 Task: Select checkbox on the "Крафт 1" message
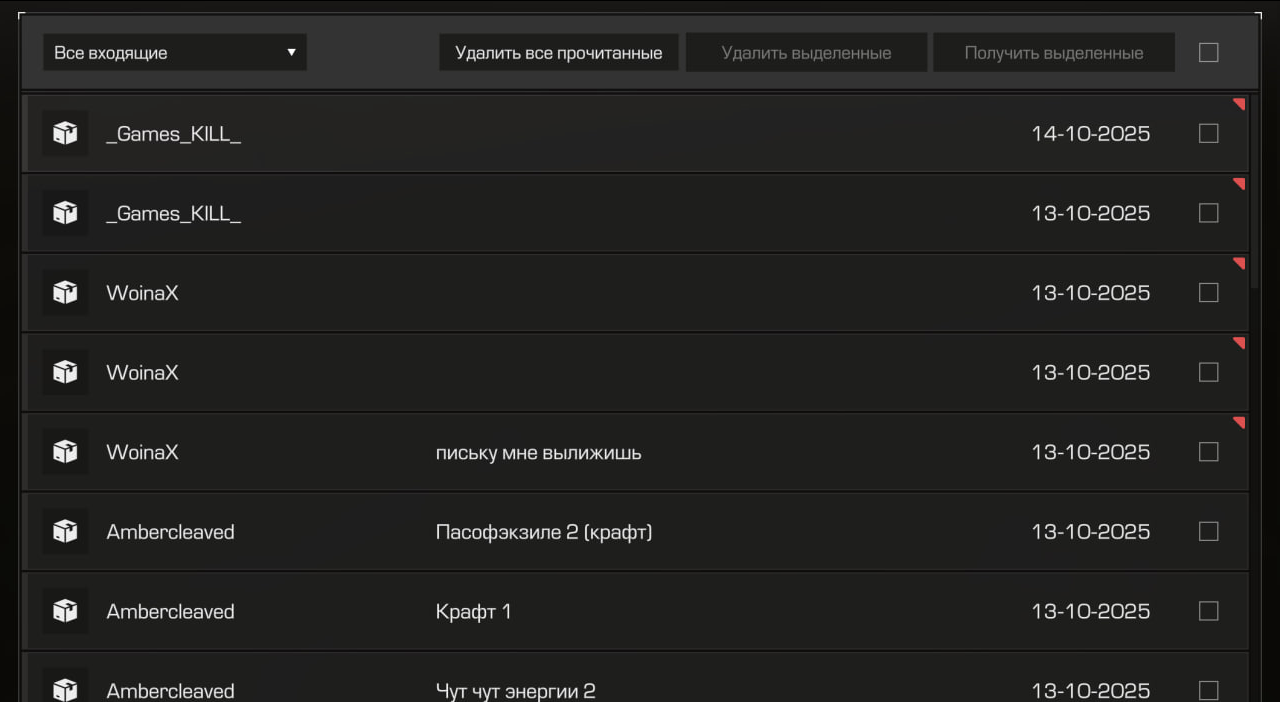[x=1208, y=611]
